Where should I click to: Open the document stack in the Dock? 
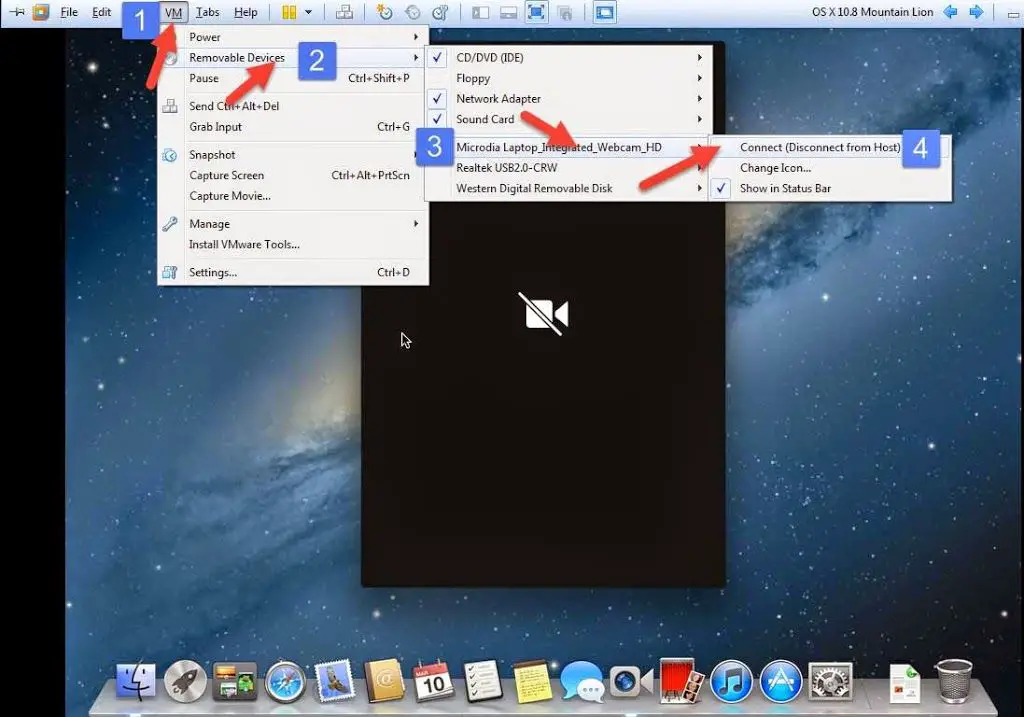coord(905,683)
